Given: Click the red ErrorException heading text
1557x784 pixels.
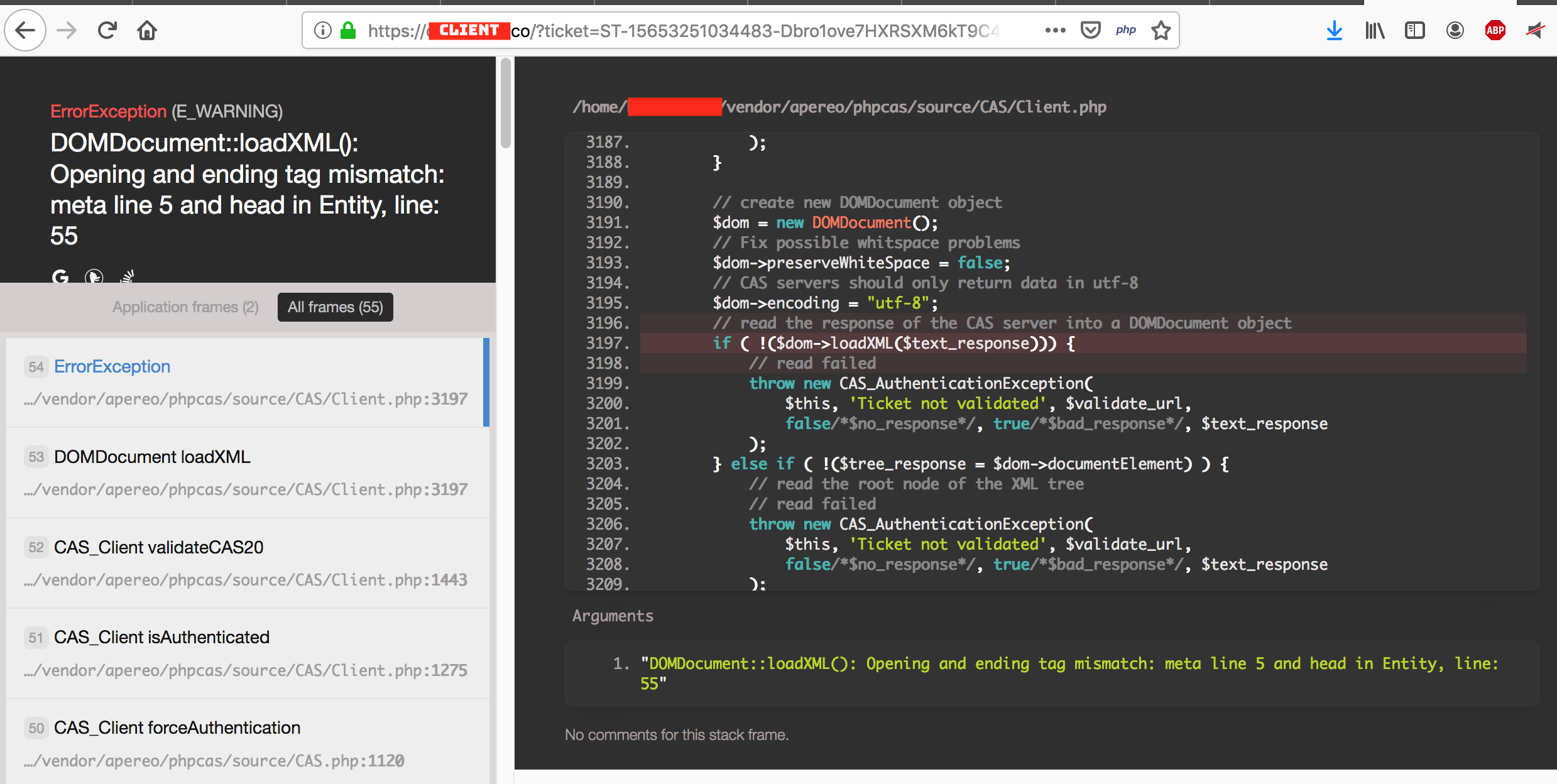Looking at the screenshot, I should (108, 111).
